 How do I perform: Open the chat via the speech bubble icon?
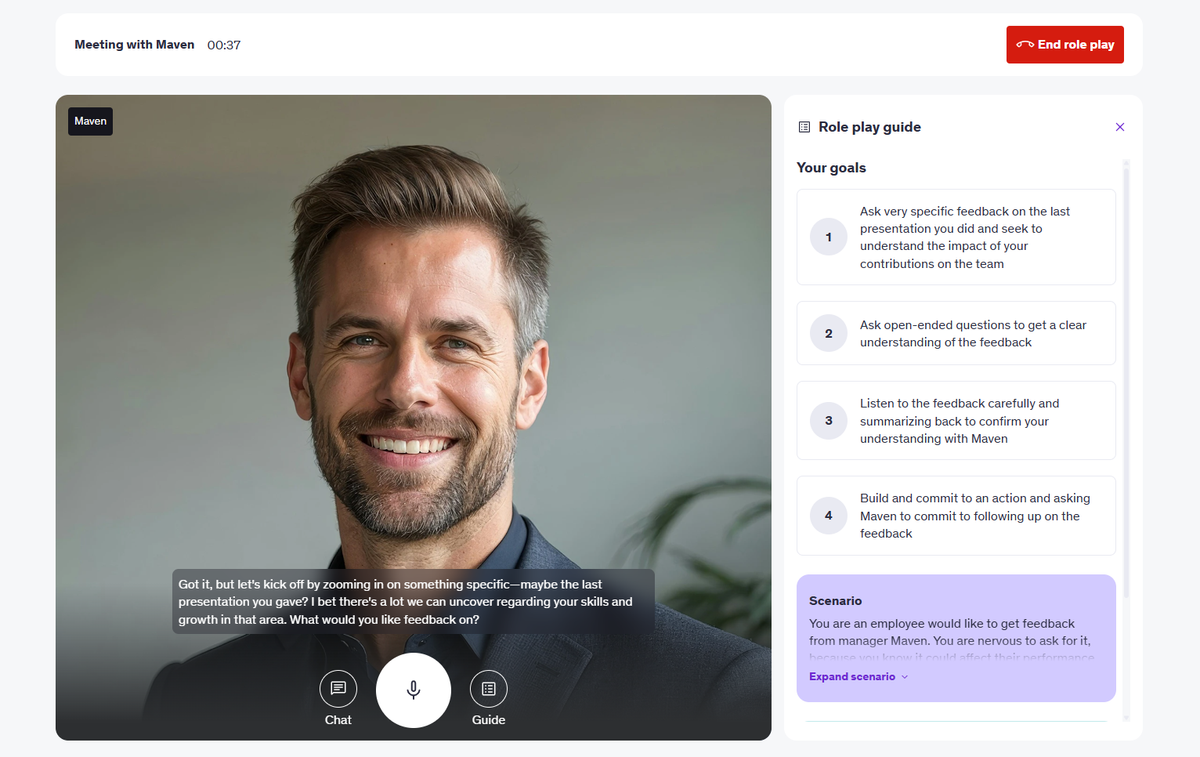point(338,689)
